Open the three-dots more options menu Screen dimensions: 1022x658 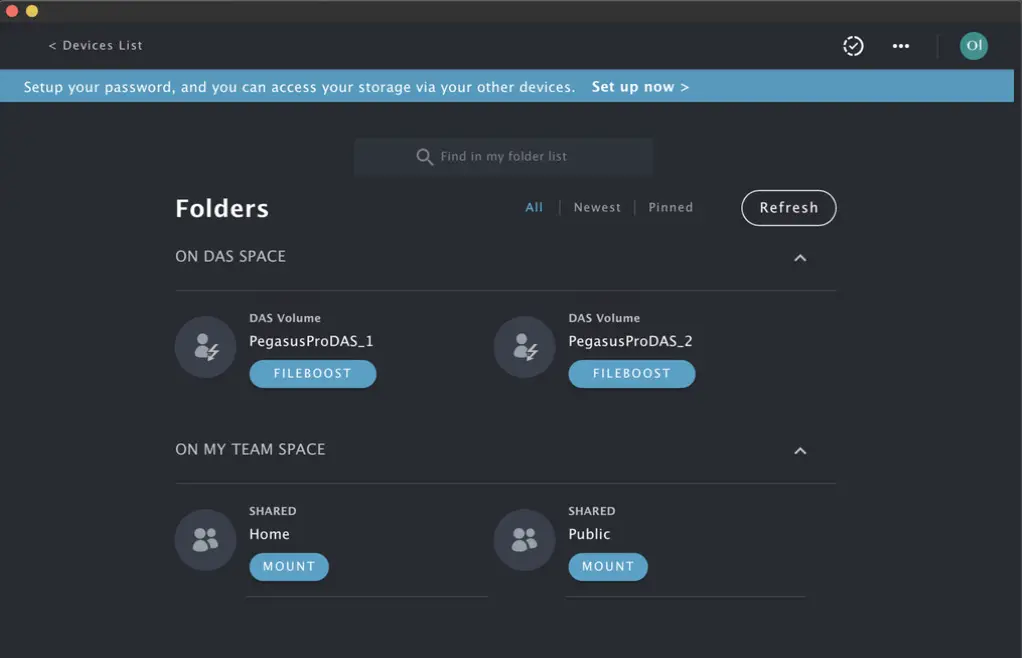coord(901,46)
